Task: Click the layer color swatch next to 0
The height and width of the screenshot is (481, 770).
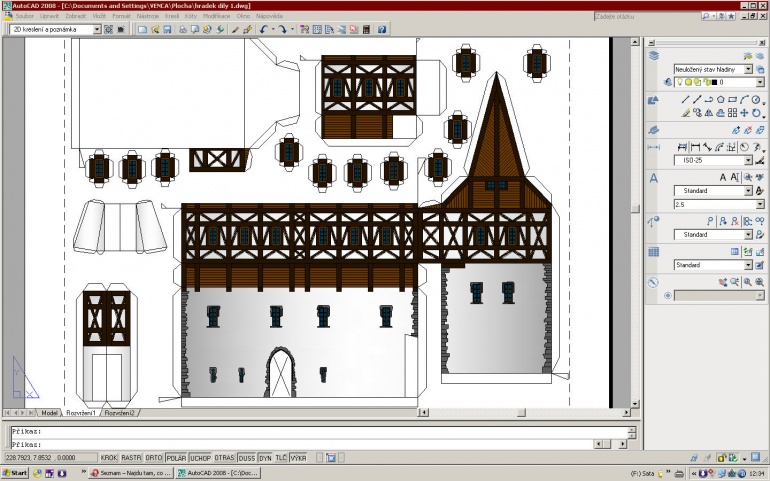Action: pos(715,82)
